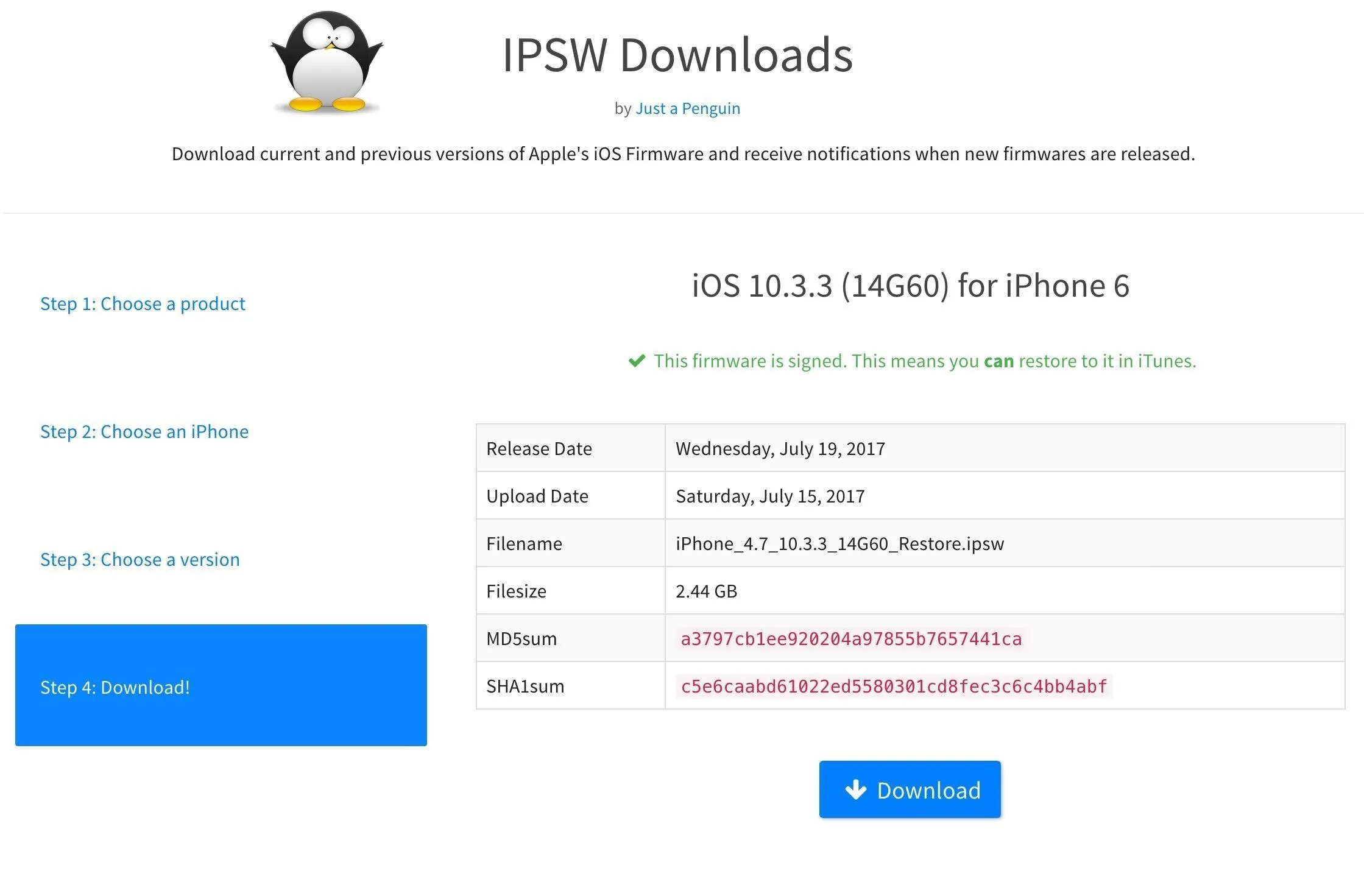1364x896 pixels.
Task: Click the SHA1sum hash value
Action: [x=894, y=686]
